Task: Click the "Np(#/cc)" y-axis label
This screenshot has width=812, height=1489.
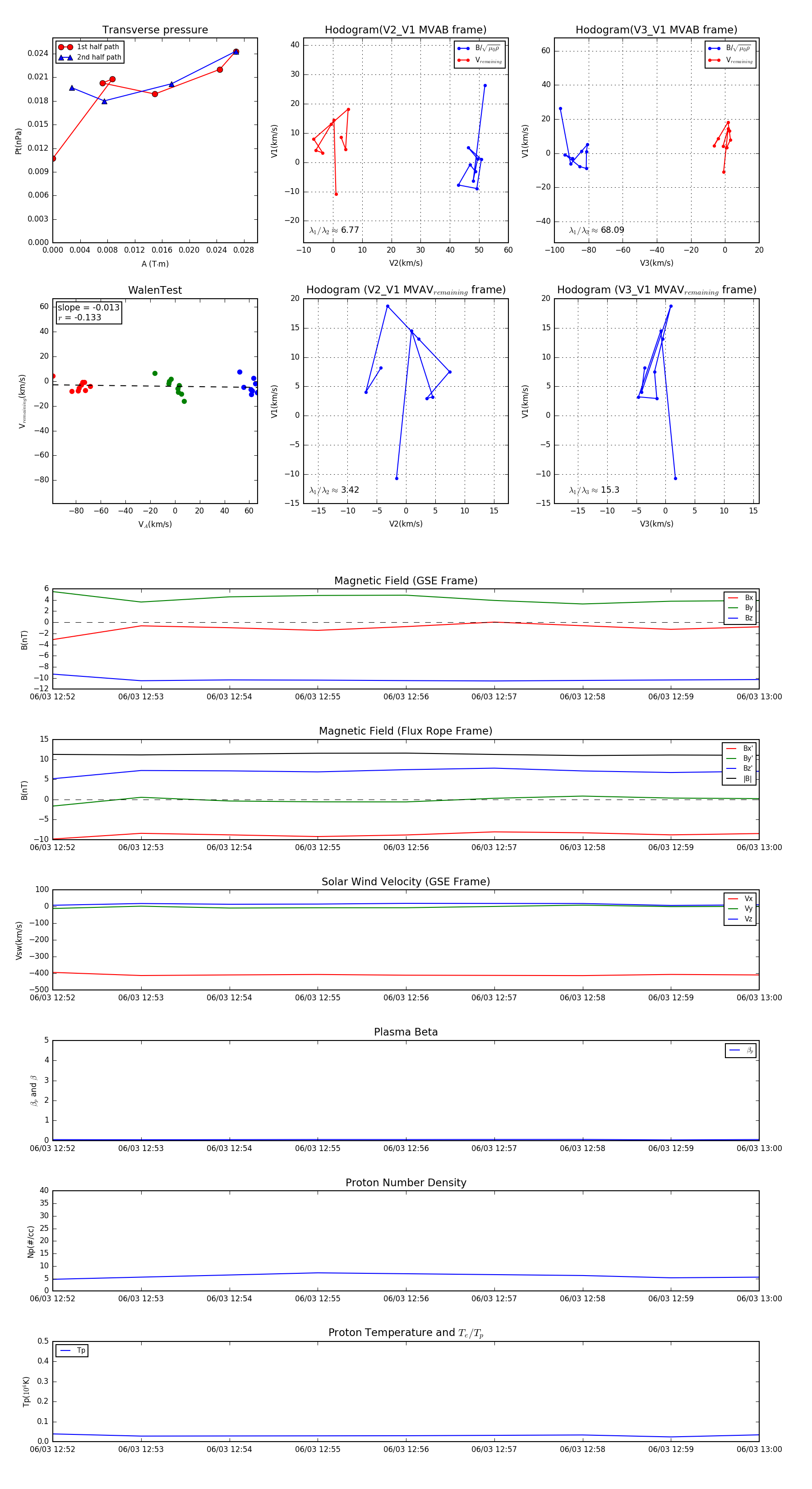Action: [31, 1241]
